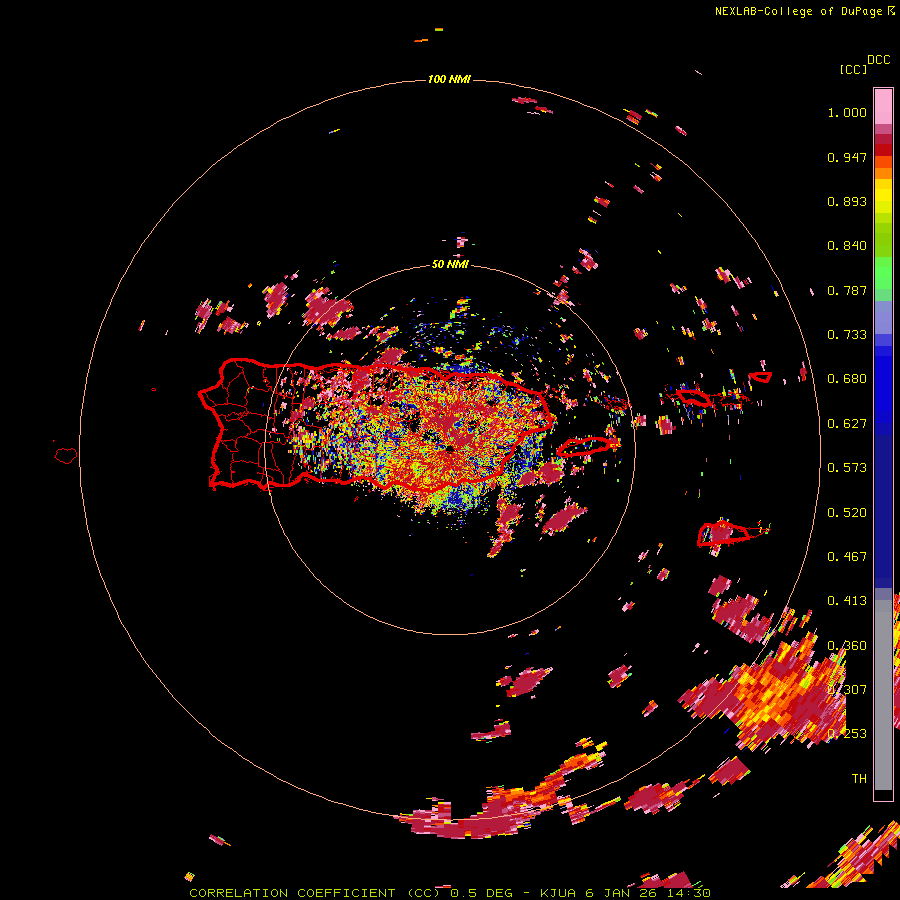Click the DCC label above color scale
The image size is (900, 900).
[x=879, y=60]
